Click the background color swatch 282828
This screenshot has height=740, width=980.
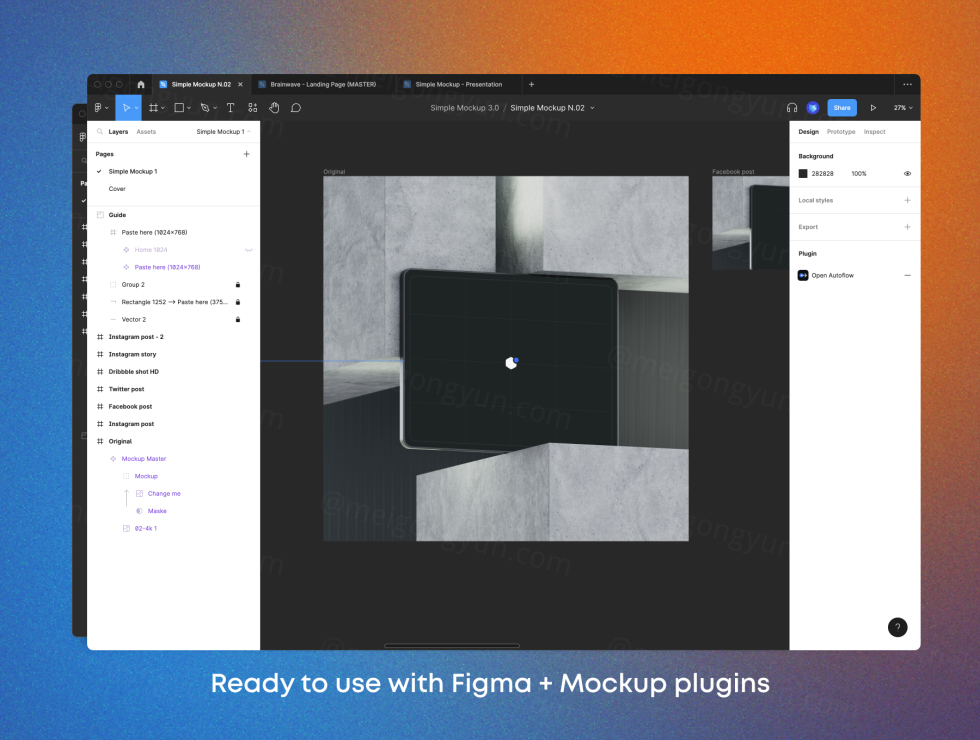coord(803,174)
